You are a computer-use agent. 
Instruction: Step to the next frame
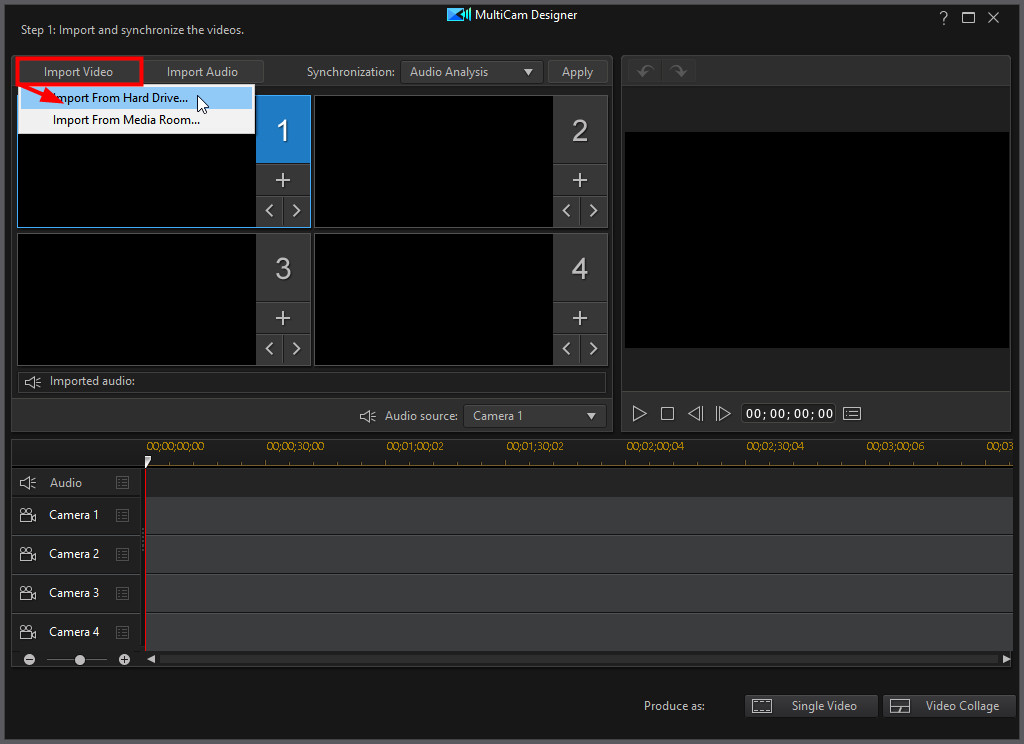(723, 414)
